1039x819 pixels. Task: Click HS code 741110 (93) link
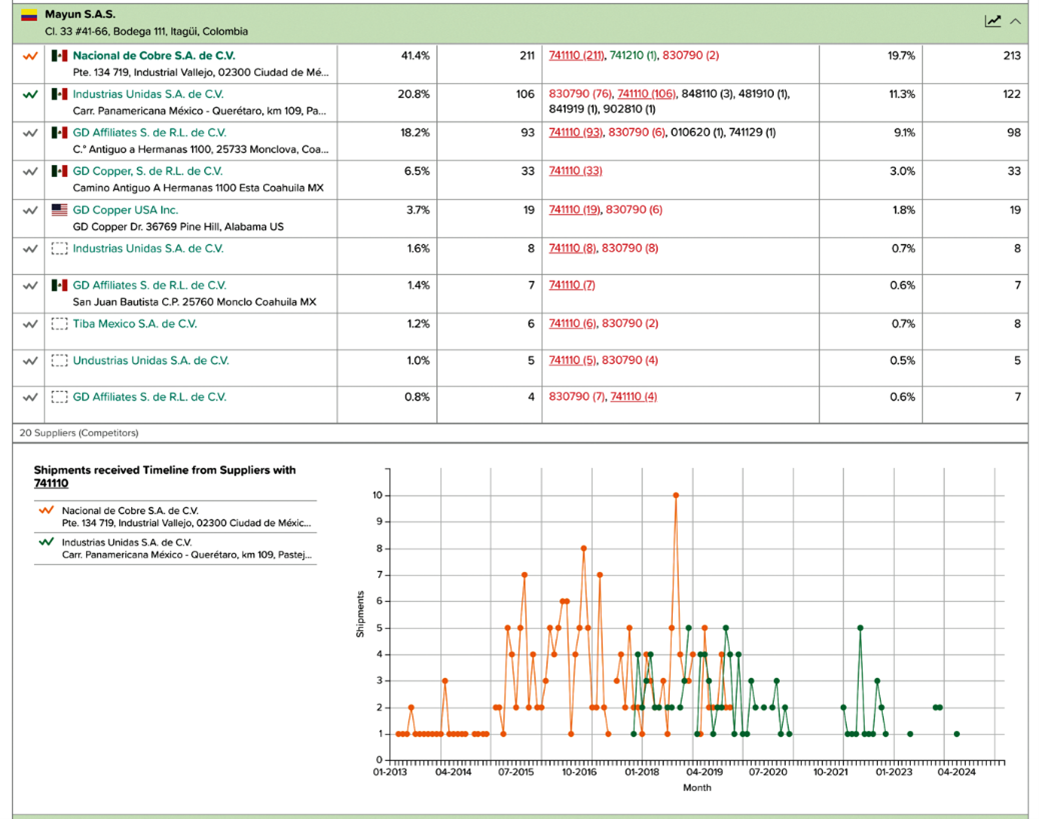pos(576,133)
